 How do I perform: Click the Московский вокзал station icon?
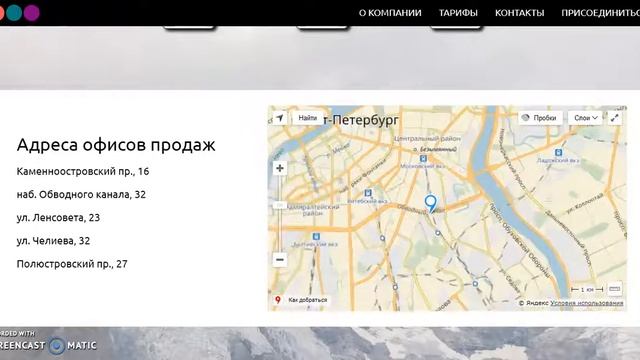[423, 158]
